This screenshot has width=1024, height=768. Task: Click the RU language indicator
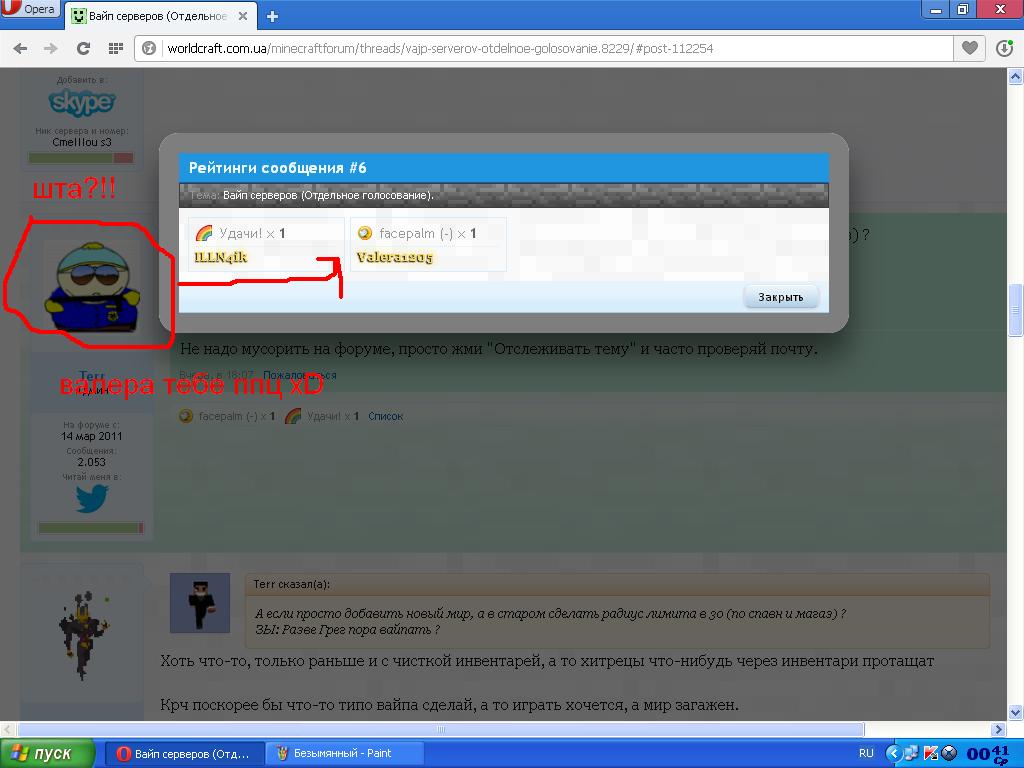click(866, 753)
